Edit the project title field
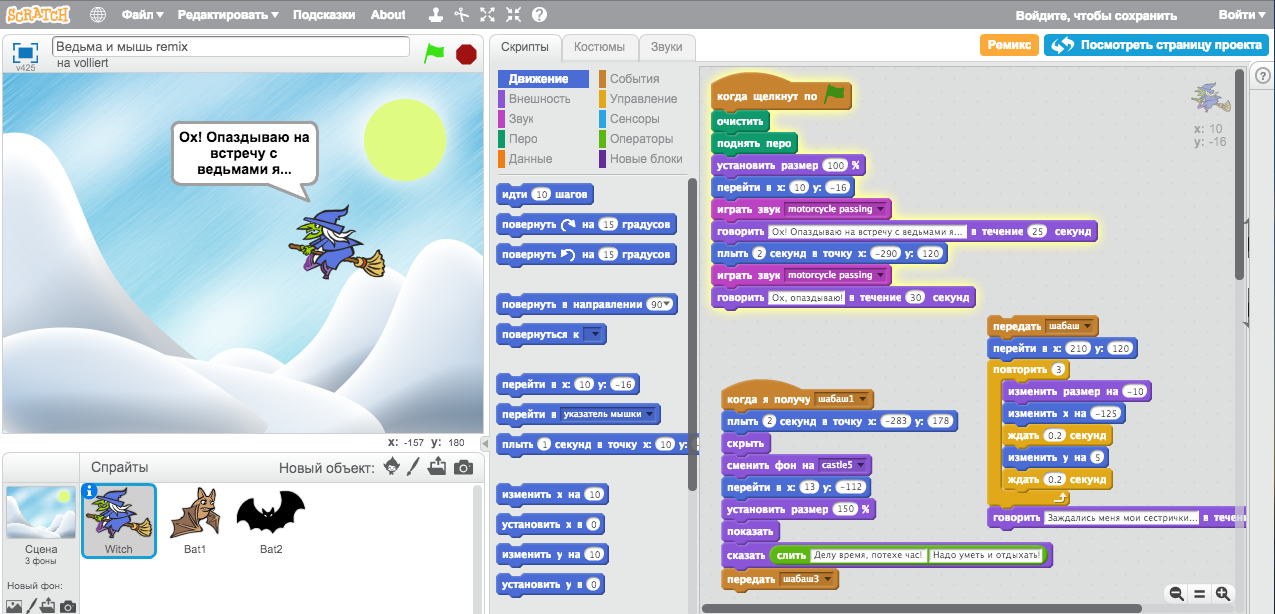This screenshot has width=1275, height=614. pyautogui.click(x=230, y=47)
